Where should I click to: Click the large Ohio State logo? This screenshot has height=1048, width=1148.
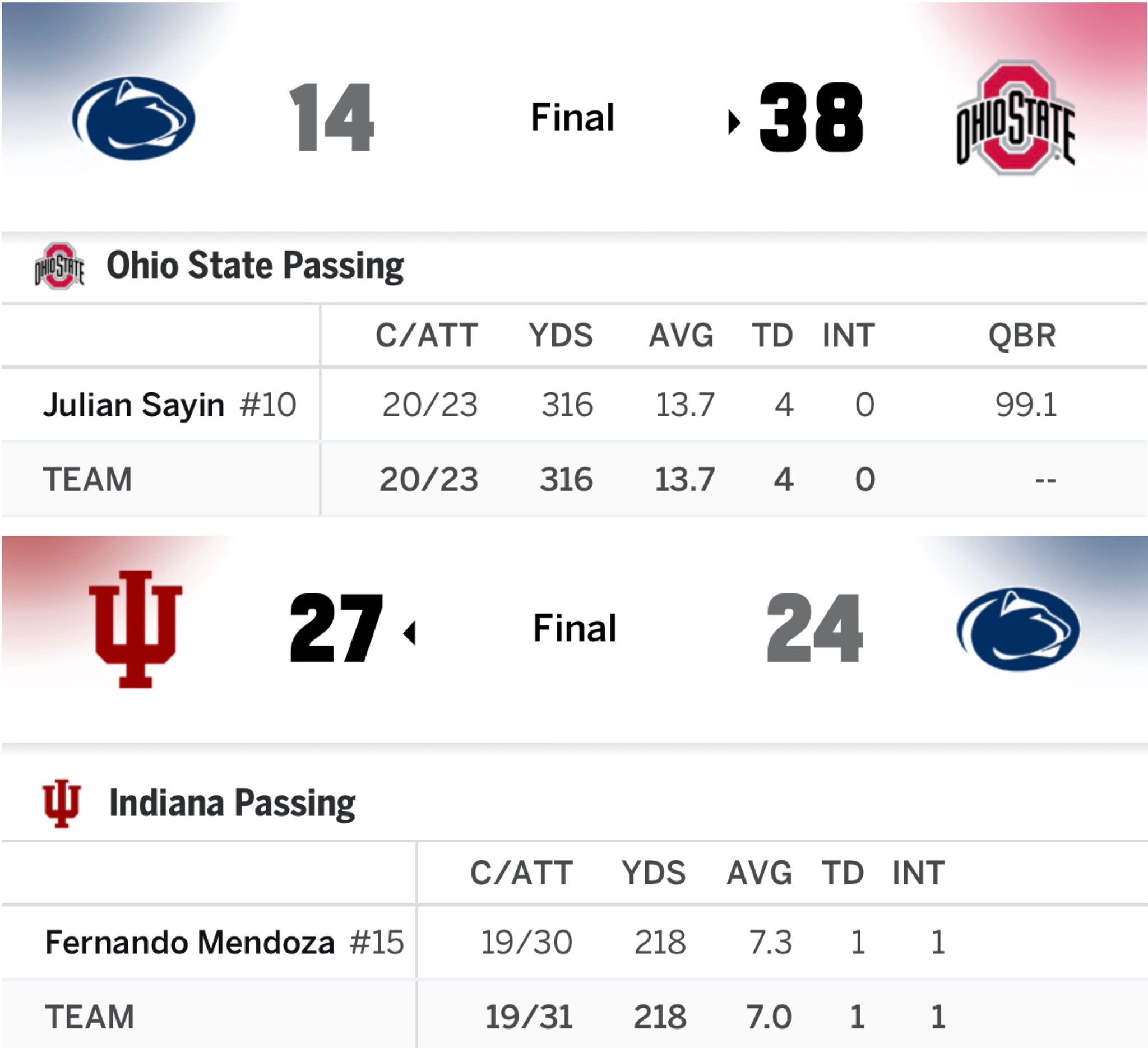point(1015,118)
